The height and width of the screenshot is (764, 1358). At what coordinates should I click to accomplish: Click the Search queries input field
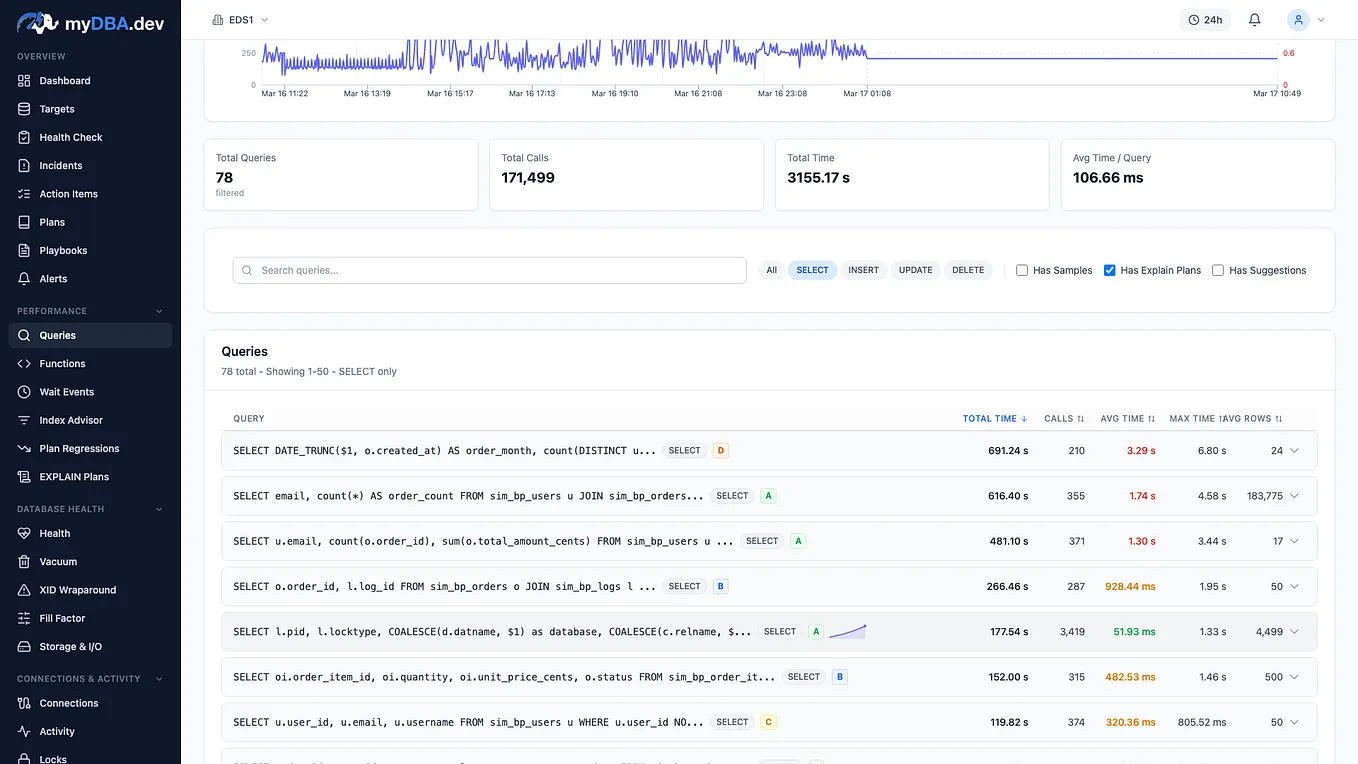(490, 270)
